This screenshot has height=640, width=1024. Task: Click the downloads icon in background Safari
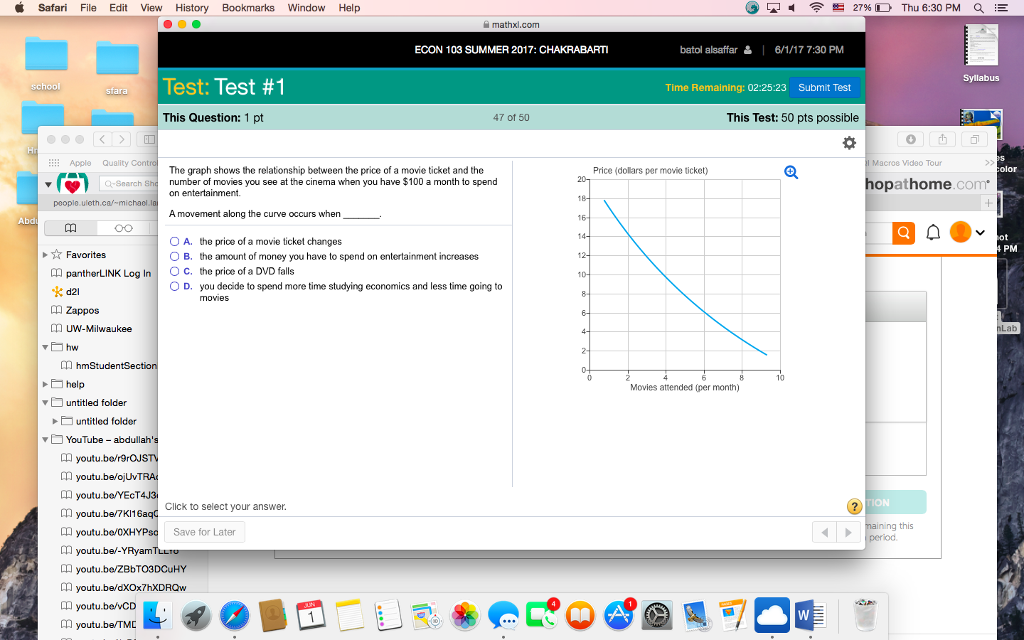[910, 139]
